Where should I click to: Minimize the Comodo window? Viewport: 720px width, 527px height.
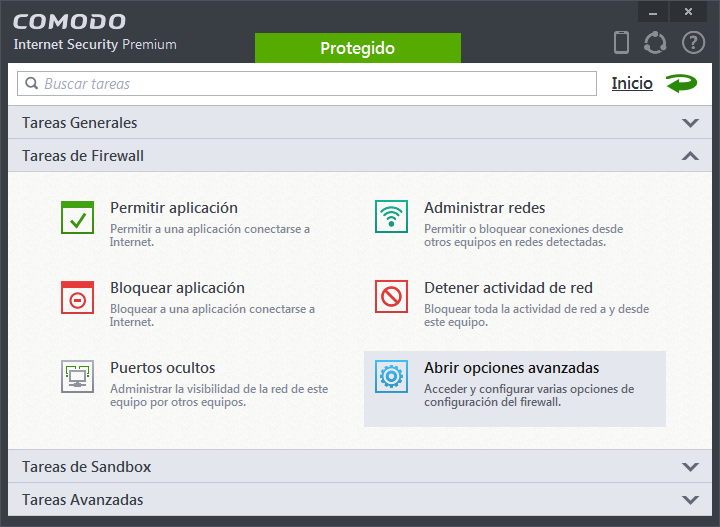tap(653, 12)
